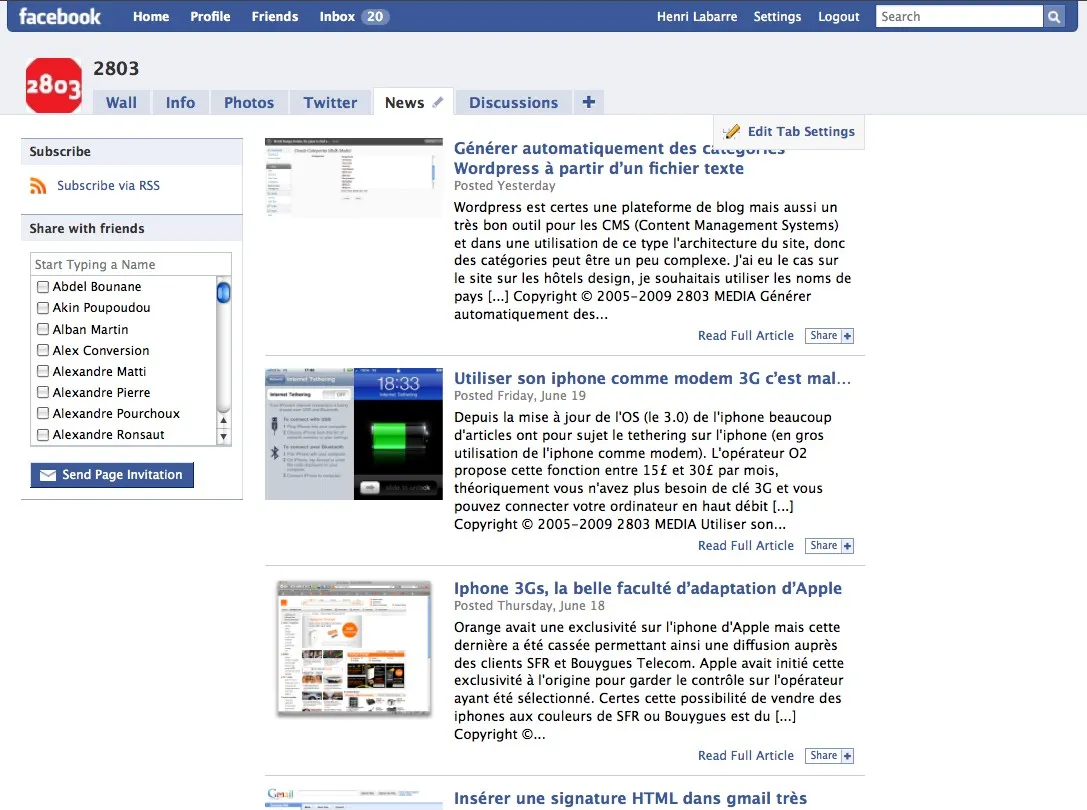Open 'Insérer une signature HTML' article title

[630, 798]
